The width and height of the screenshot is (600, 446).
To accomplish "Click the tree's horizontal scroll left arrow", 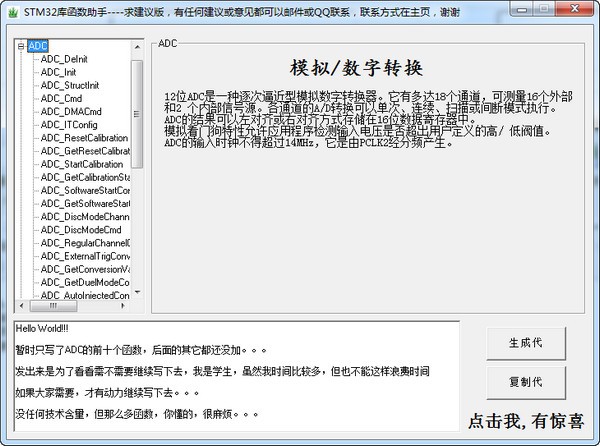I will pyautogui.click(x=22, y=306).
